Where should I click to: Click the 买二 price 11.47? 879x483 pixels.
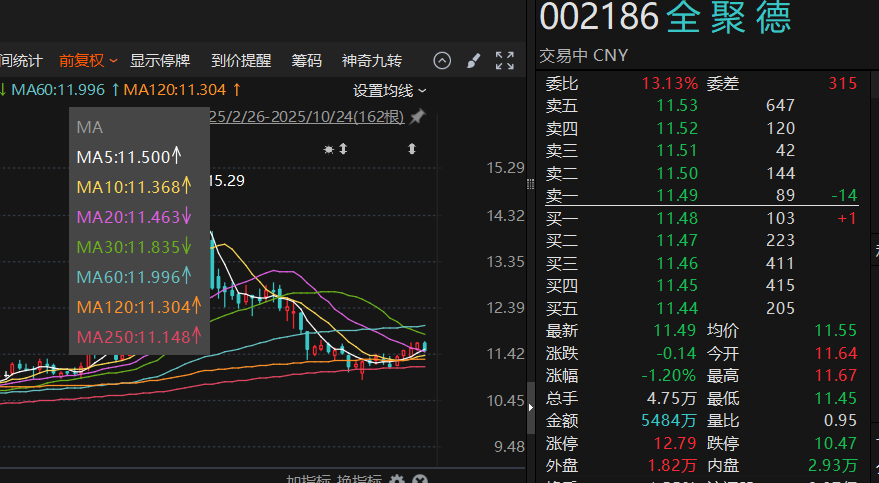pos(677,240)
